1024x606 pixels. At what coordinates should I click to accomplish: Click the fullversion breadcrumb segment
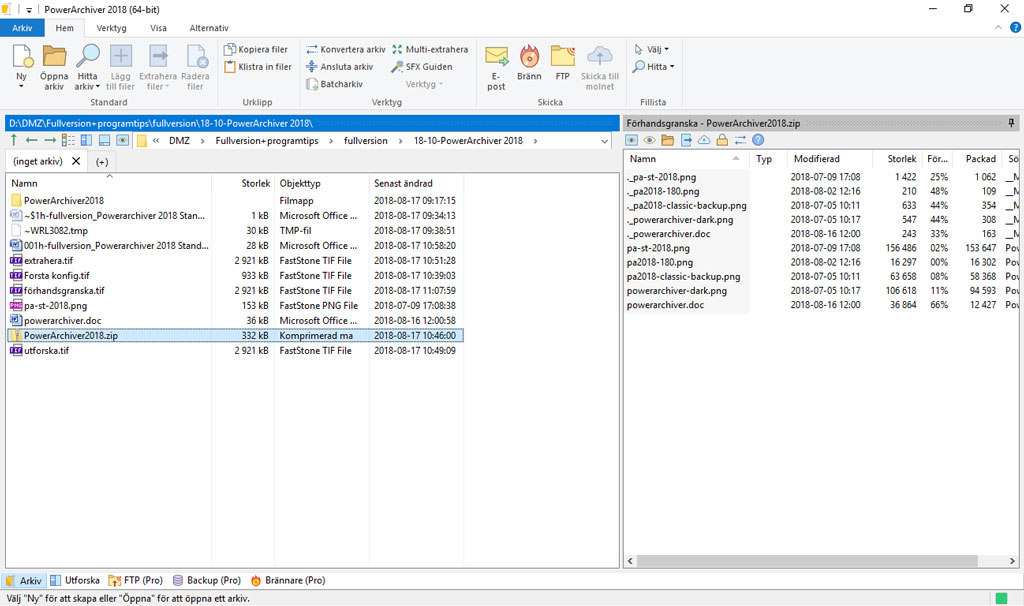(x=366, y=141)
